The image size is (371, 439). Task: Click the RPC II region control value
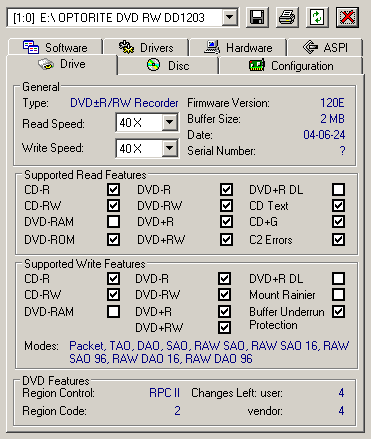click(x=164, y=393)
